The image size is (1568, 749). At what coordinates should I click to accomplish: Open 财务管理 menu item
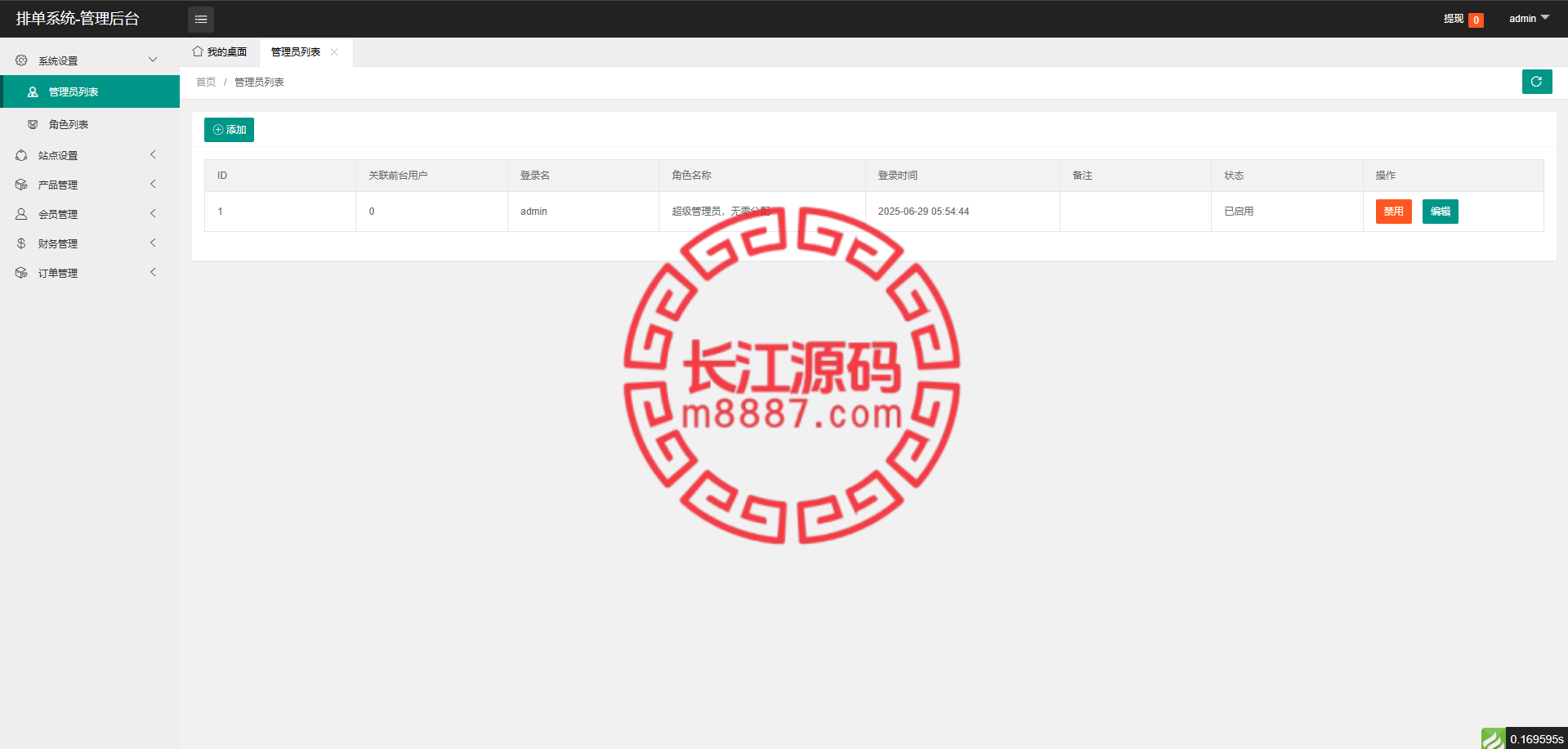pos(90,243)
